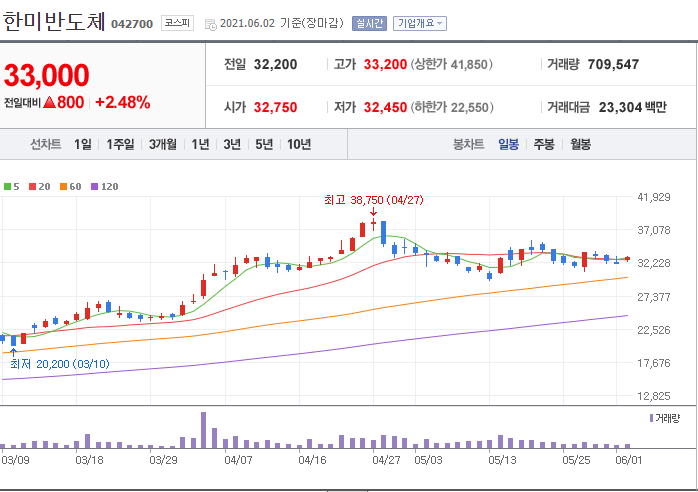Screen dimensions: 698x492
Task: Click the purple 120-day moving average swatch
Action: point(94,187)
